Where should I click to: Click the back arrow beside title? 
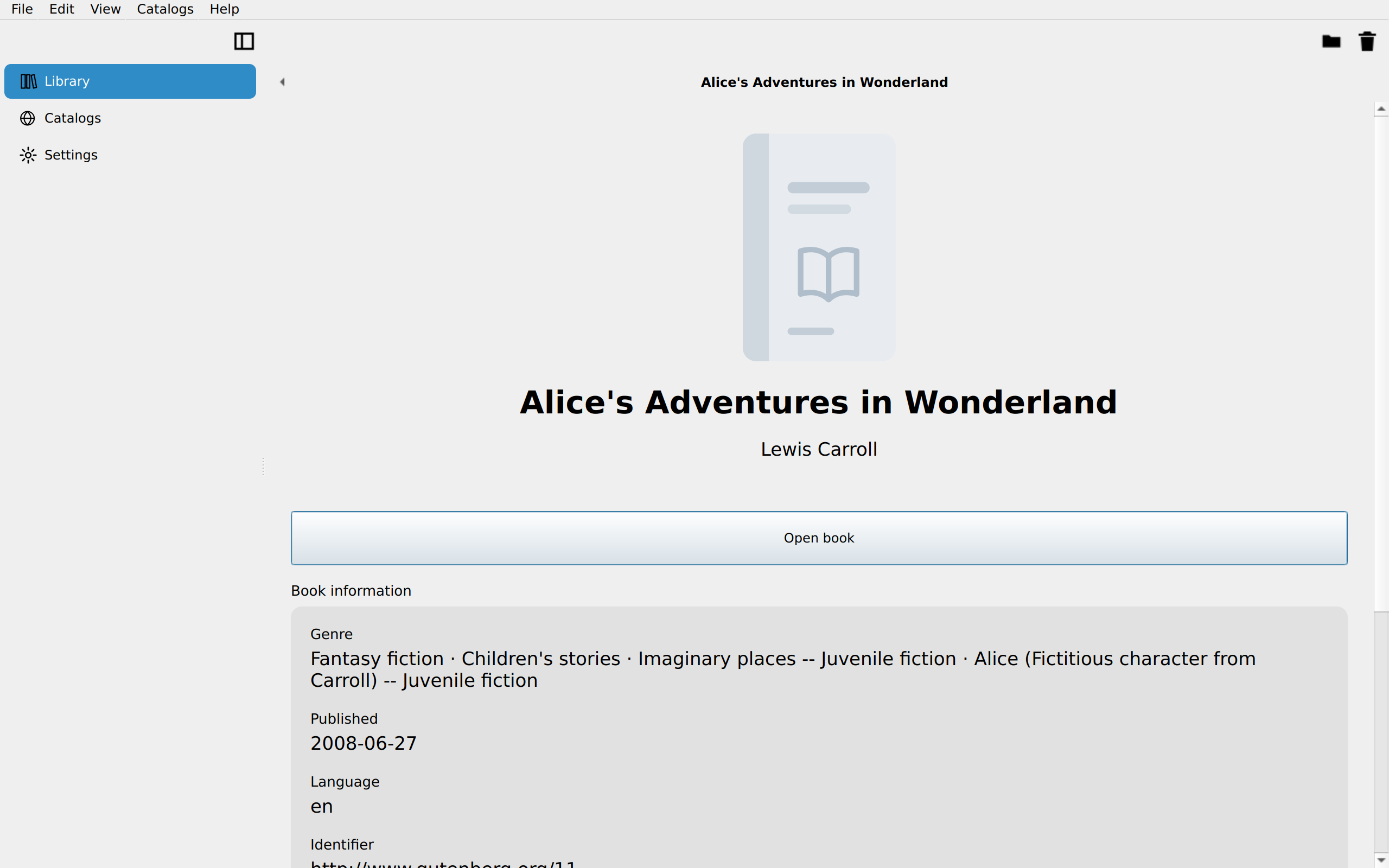pos(282,82)
